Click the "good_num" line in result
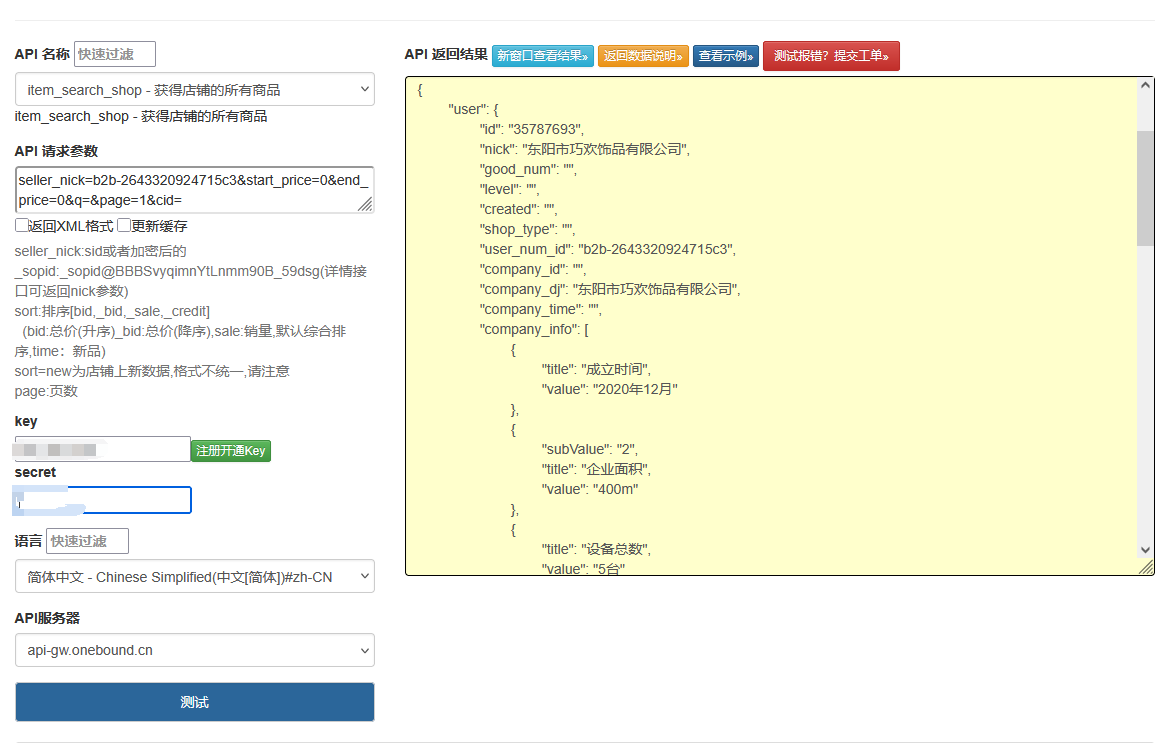Viewport: 1171px width, 743px height. [528, 170]
